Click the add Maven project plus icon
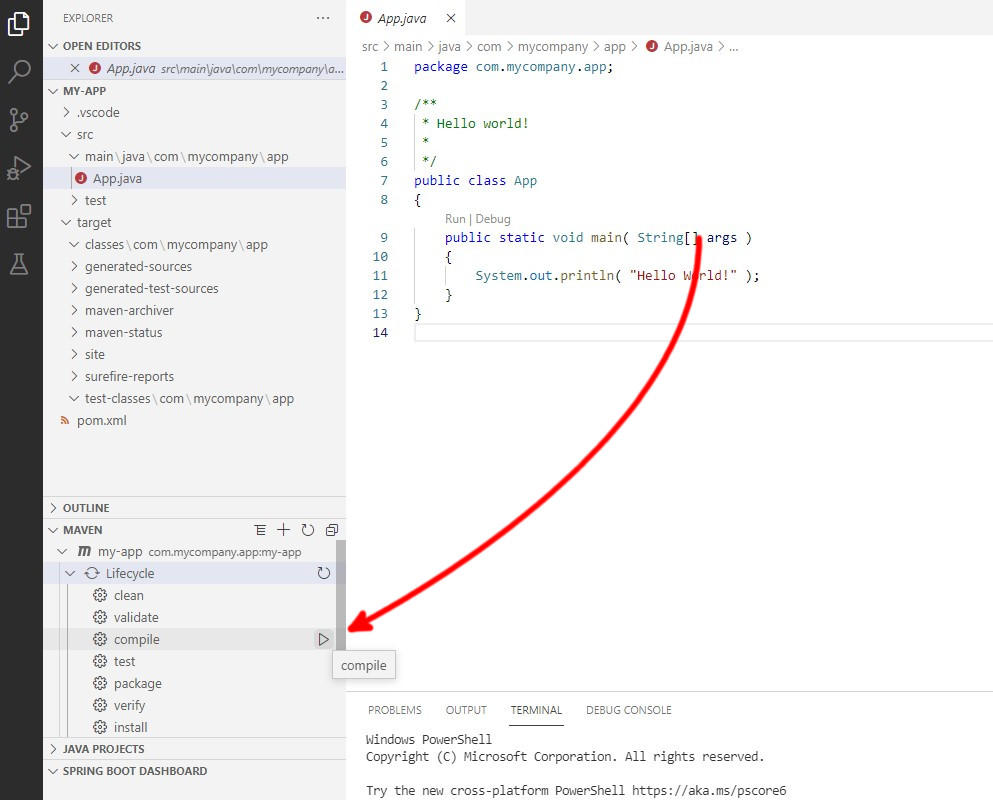 [284, 530]
